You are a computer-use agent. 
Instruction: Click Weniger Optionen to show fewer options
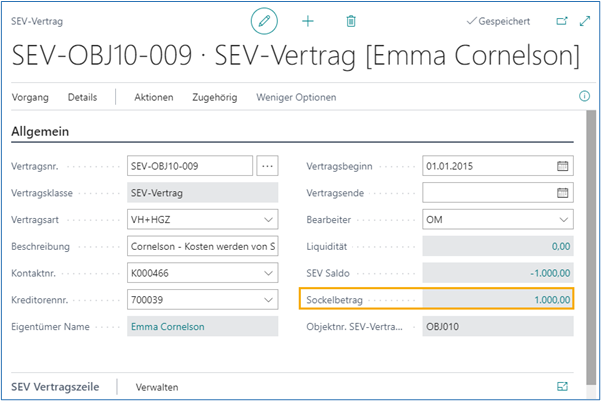coord(296,97)
